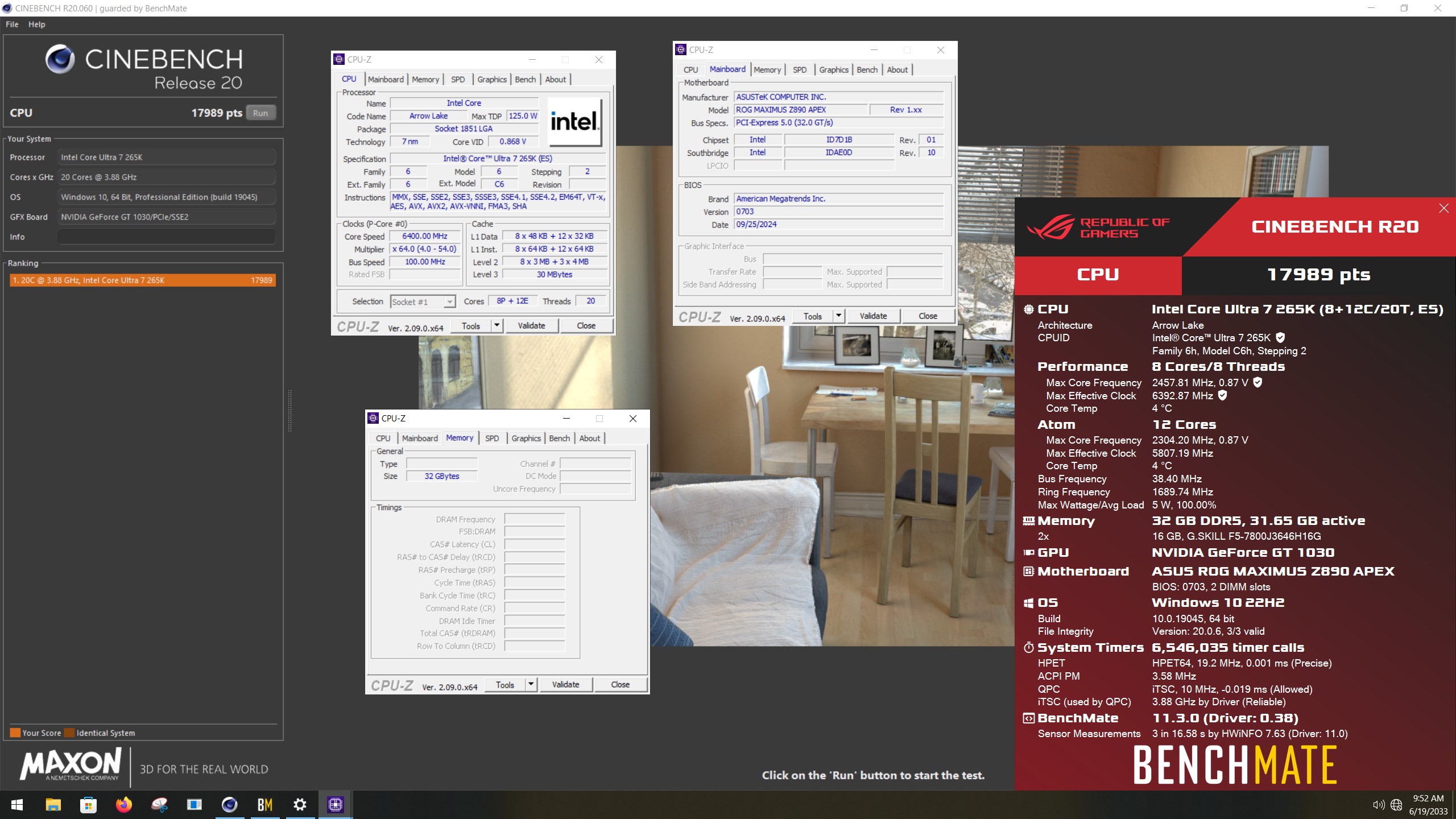Click Tools button in the CPU tab CPU-Z window
The height and width of the screenshot is (819, 1456).
(x=471, y=326)
